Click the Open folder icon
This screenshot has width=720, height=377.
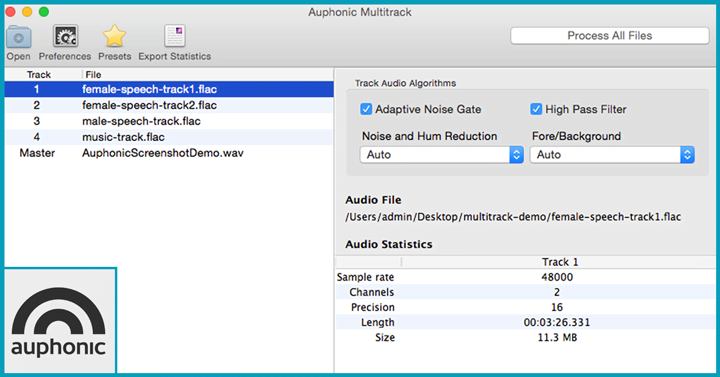(19, 37)
